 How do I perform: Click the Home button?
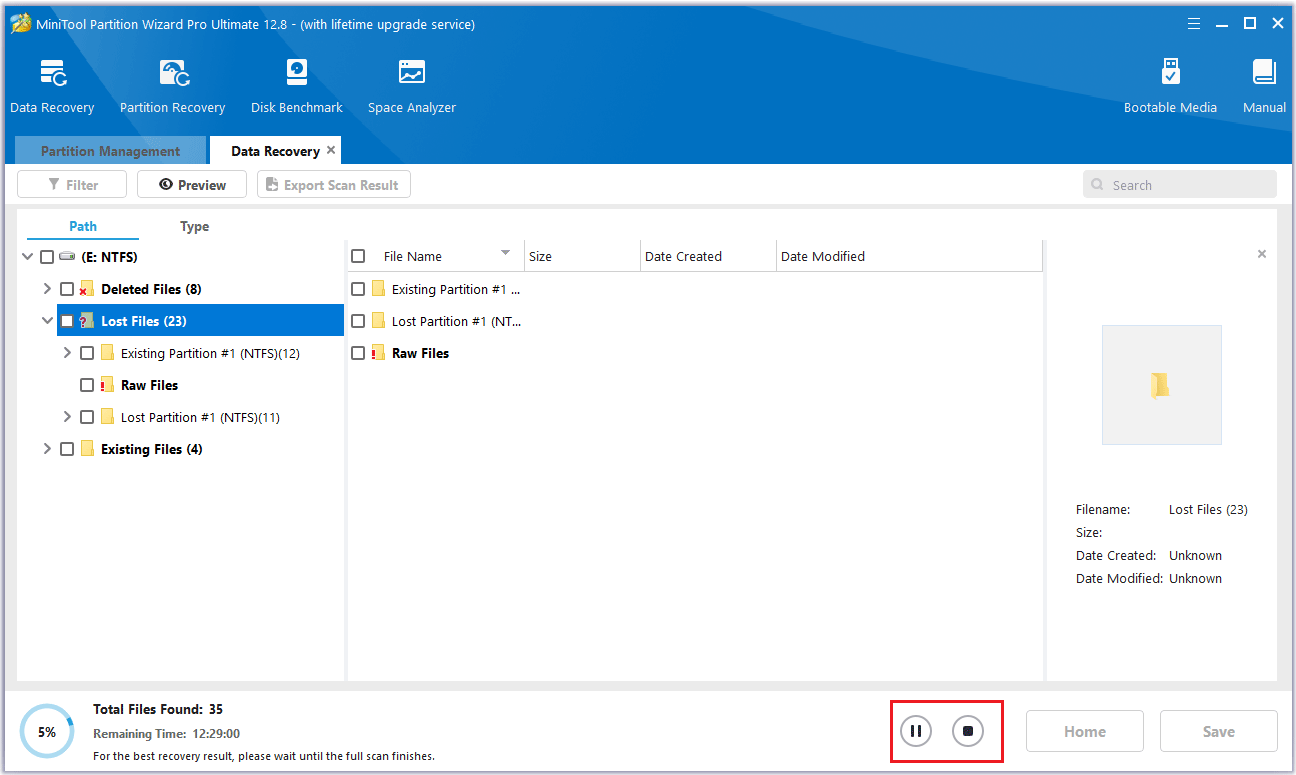(x=1085, y=731)
